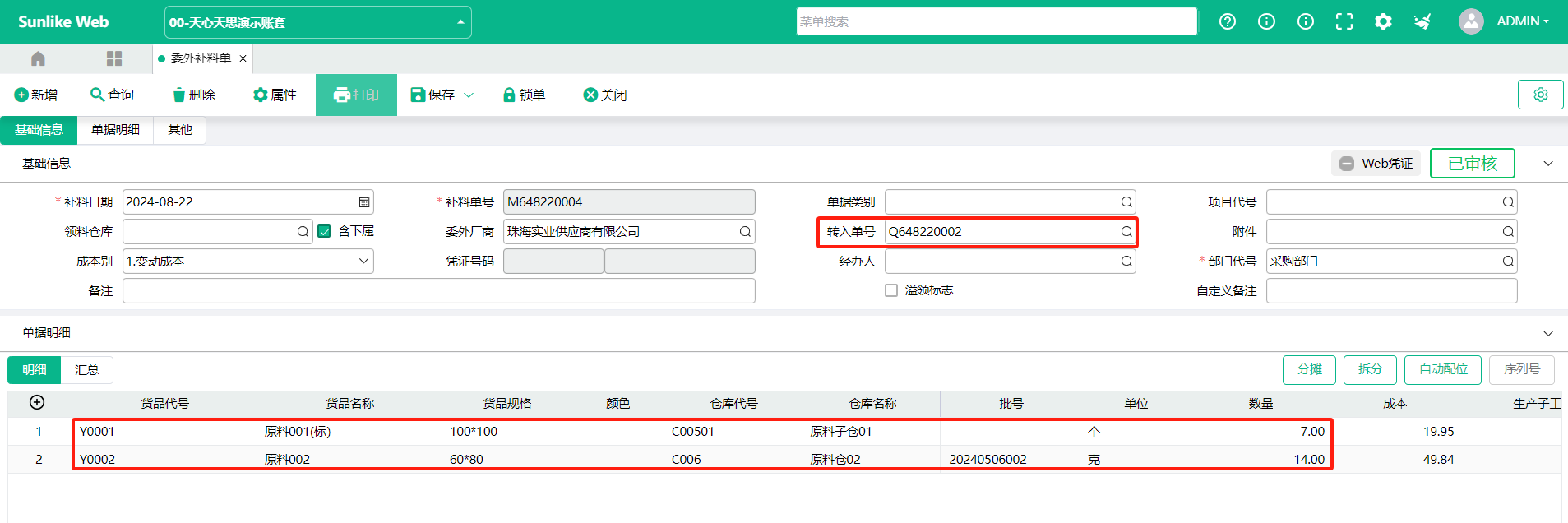Click the bird icon in header
Image resolution: width=1568 pixels, height=523 pixels.
(x=1422, y=21)
